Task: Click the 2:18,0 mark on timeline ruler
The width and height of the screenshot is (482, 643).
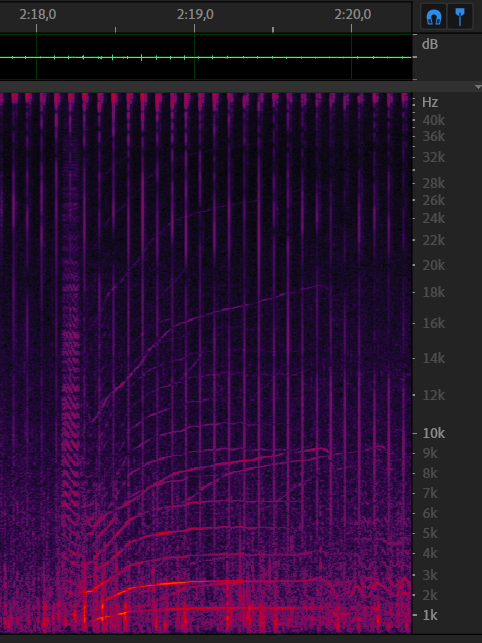Action: (38, 15)
